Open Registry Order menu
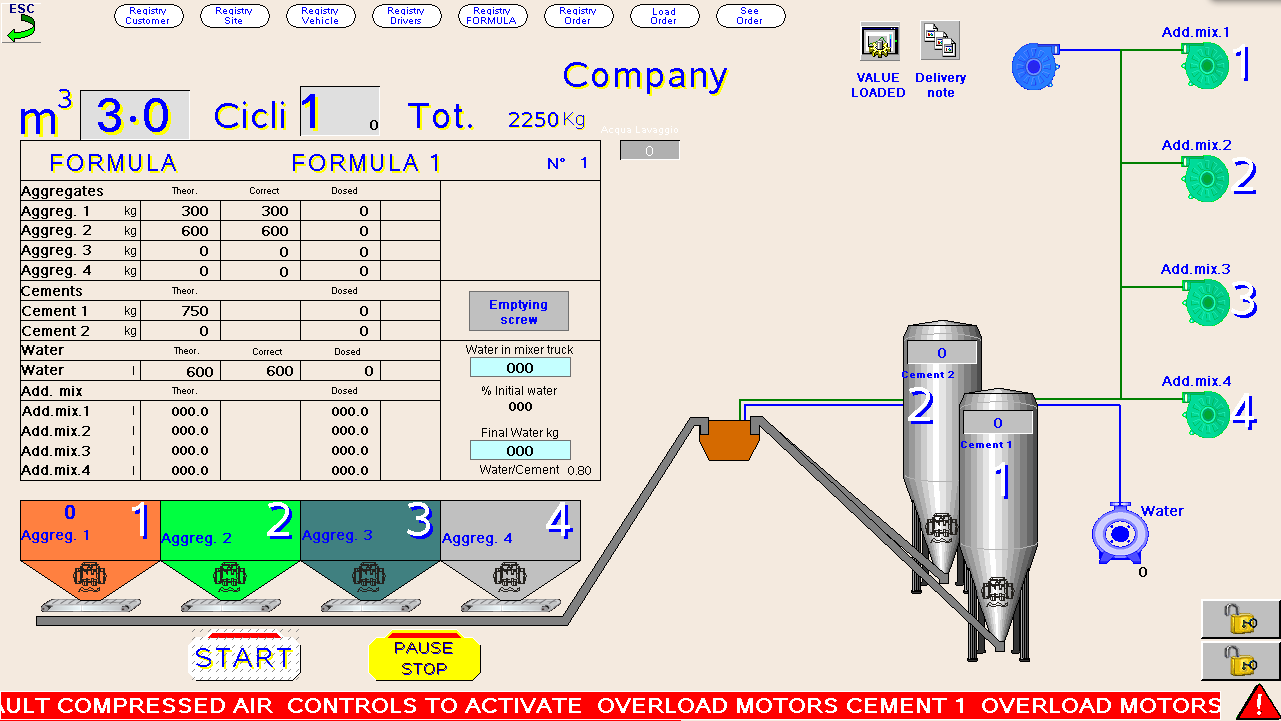Viewport: 1281px width, 721px height. 578,16
